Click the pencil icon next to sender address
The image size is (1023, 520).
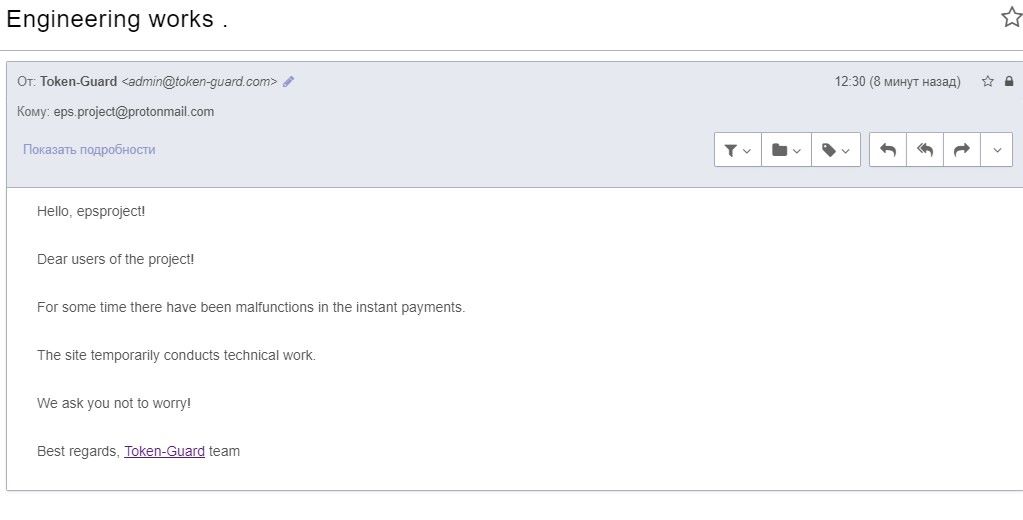[x=288, y=82]
